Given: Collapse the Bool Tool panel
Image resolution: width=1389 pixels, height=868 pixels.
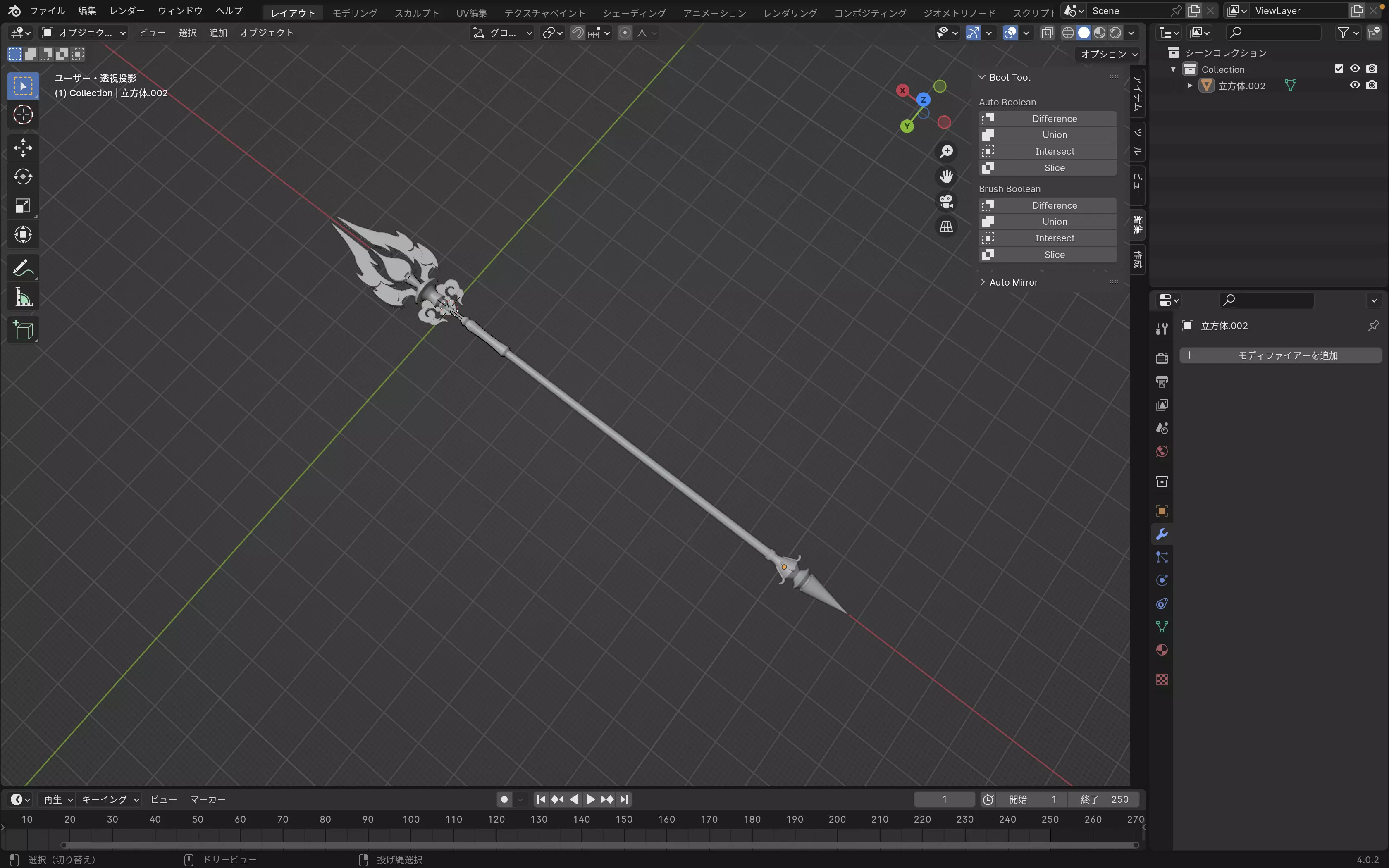Looking at the screenshot, I should click(x=981, y=77).
